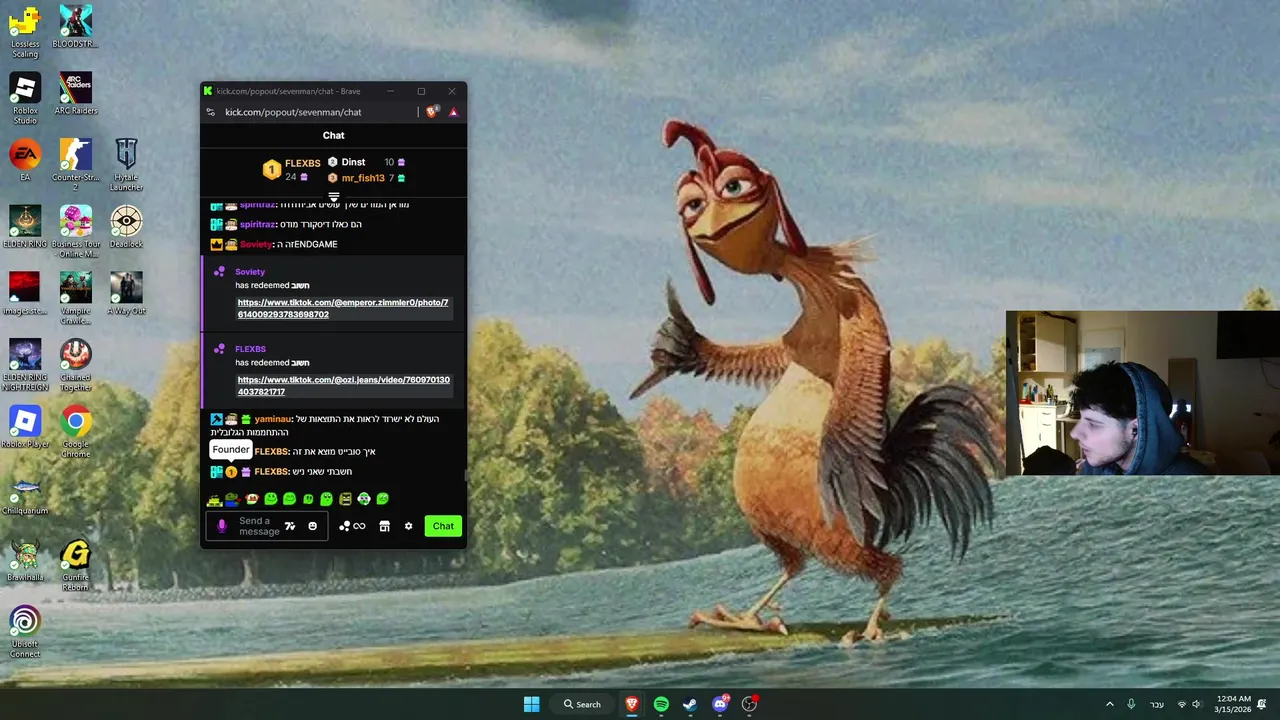Launch ARC Raiders desktop shortcut
Viewport: 1280px width, 720px height.
click(x=75, y=94)
